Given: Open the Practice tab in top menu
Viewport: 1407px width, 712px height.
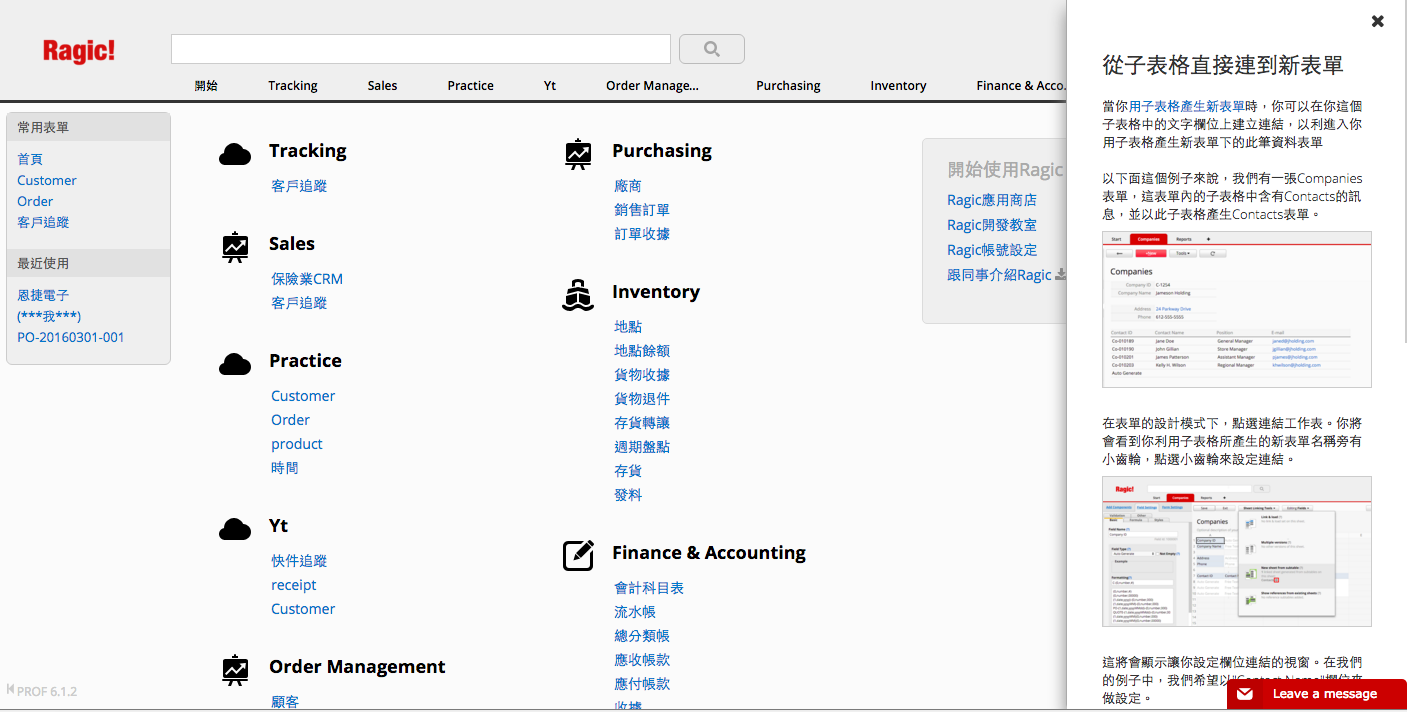Looking at the screenshot, I should point(470,86).
